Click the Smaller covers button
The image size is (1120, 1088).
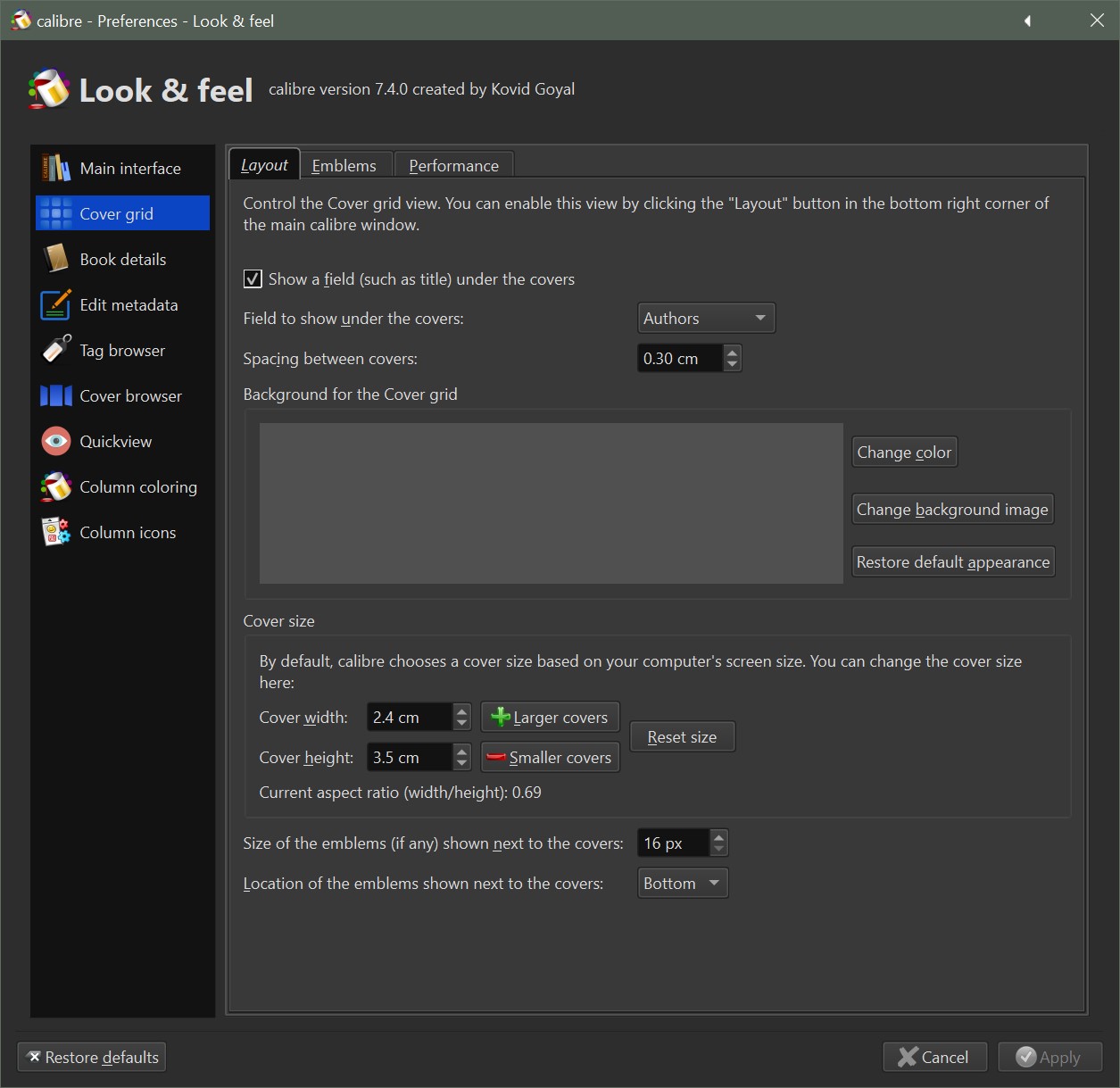(x=550, y=757)
